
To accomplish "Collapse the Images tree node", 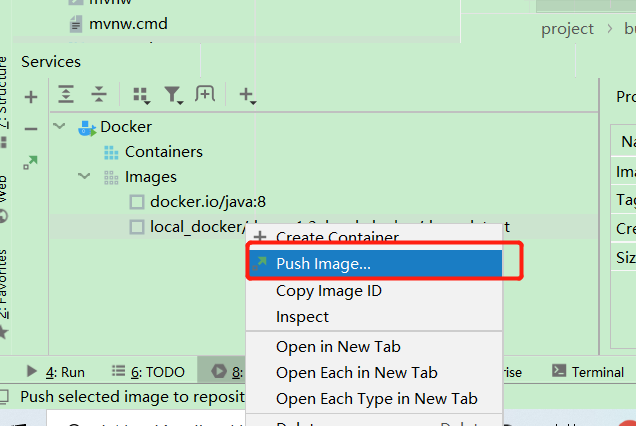I will point(84,176).
